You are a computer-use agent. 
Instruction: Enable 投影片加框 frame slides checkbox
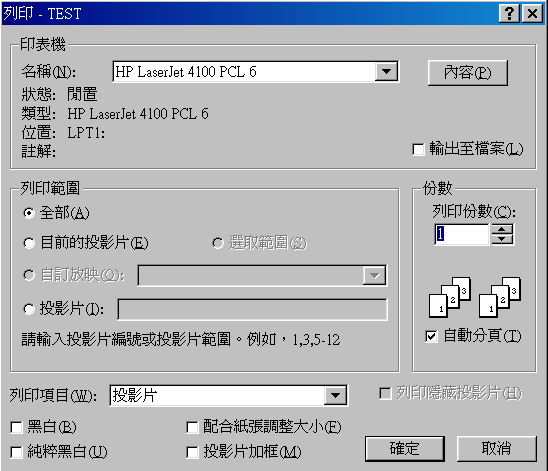click(x=192, y=452)
